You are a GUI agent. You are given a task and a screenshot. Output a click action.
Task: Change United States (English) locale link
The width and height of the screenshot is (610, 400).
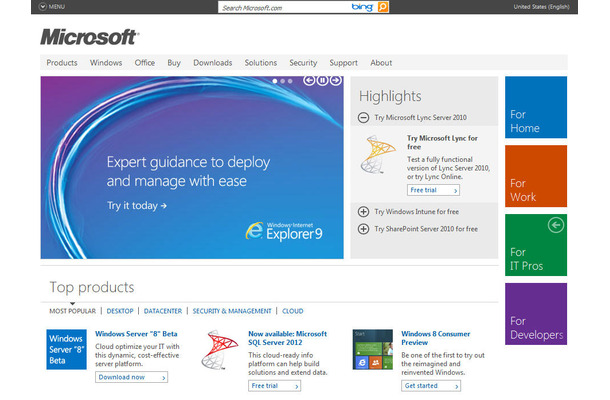click(541, 7)
